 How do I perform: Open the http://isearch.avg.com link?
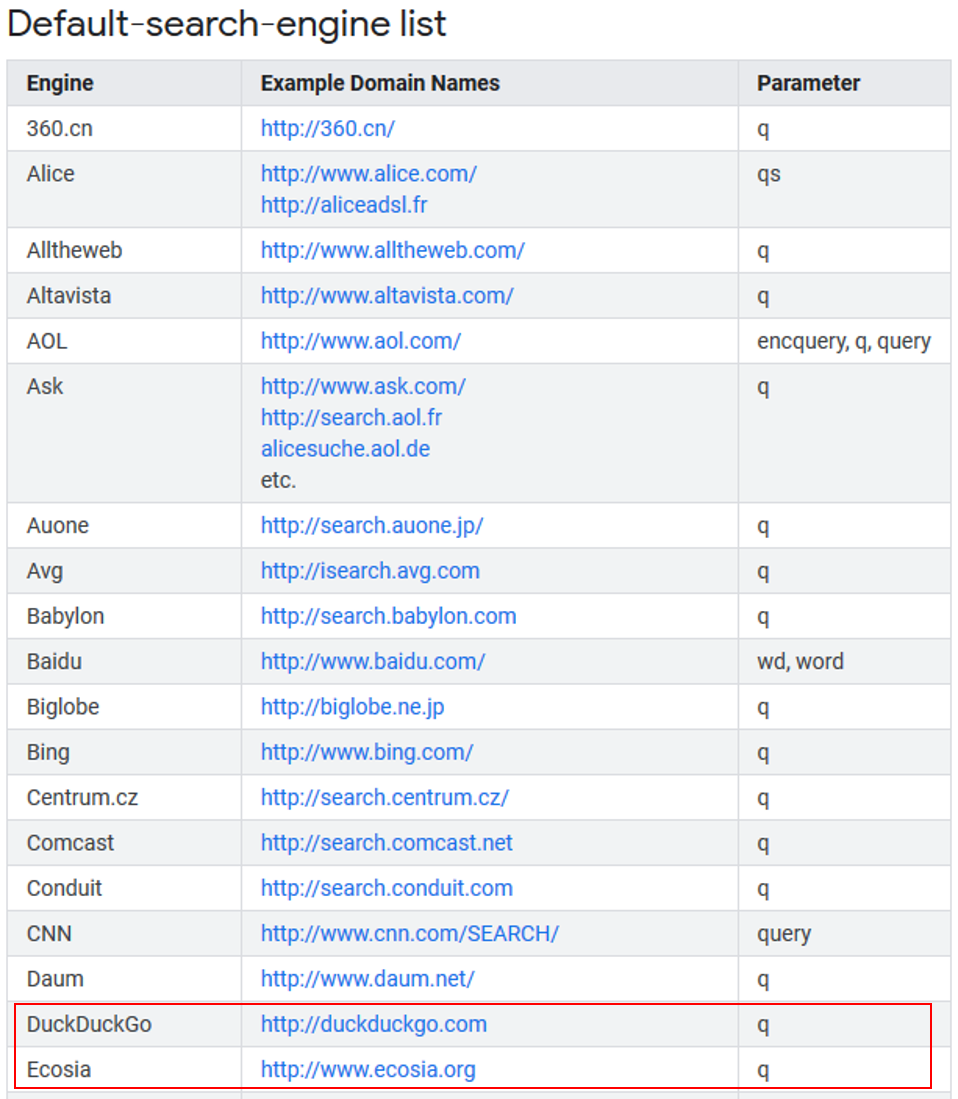370,571
